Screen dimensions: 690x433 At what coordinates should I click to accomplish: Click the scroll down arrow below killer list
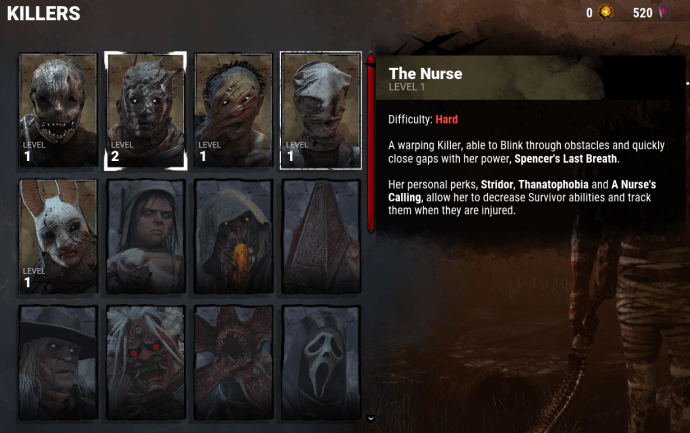[x=371, y=418]
